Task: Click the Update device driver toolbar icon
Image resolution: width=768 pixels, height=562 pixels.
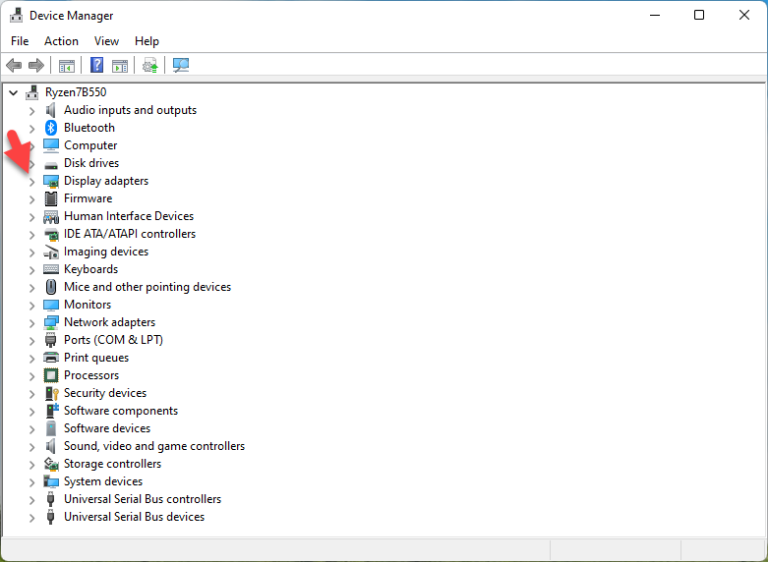Action: pyautogui.click(x=150, y=65)
